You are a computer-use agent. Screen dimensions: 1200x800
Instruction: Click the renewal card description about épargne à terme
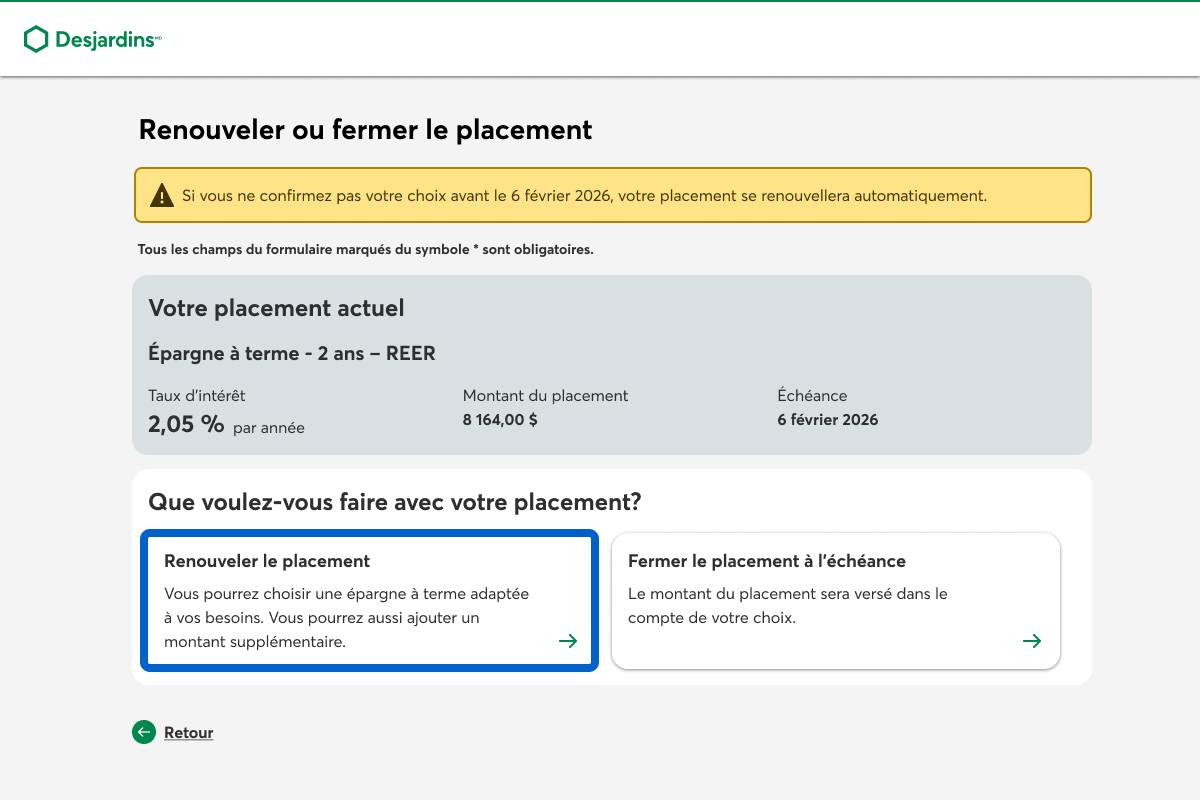(x=346, y=618)
